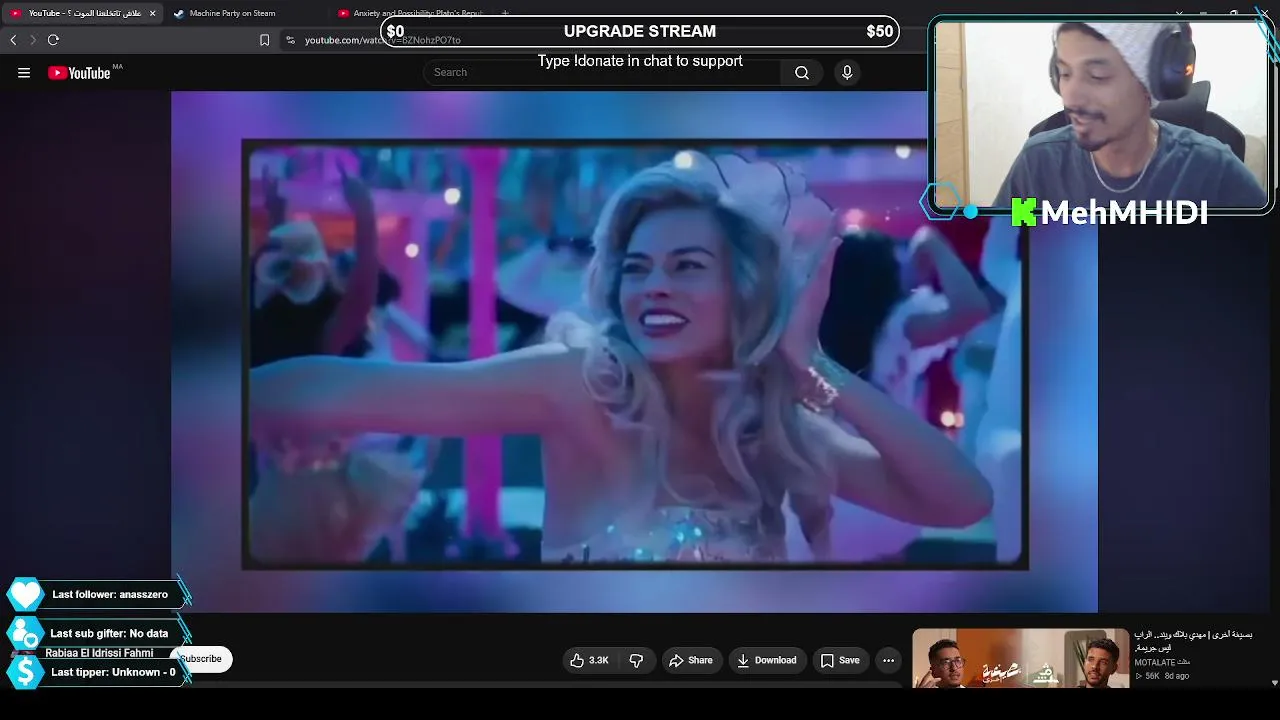
Task: Click the "Last sub gifter: No data" label
Action: pyautogui.click(x=109, y=633)
